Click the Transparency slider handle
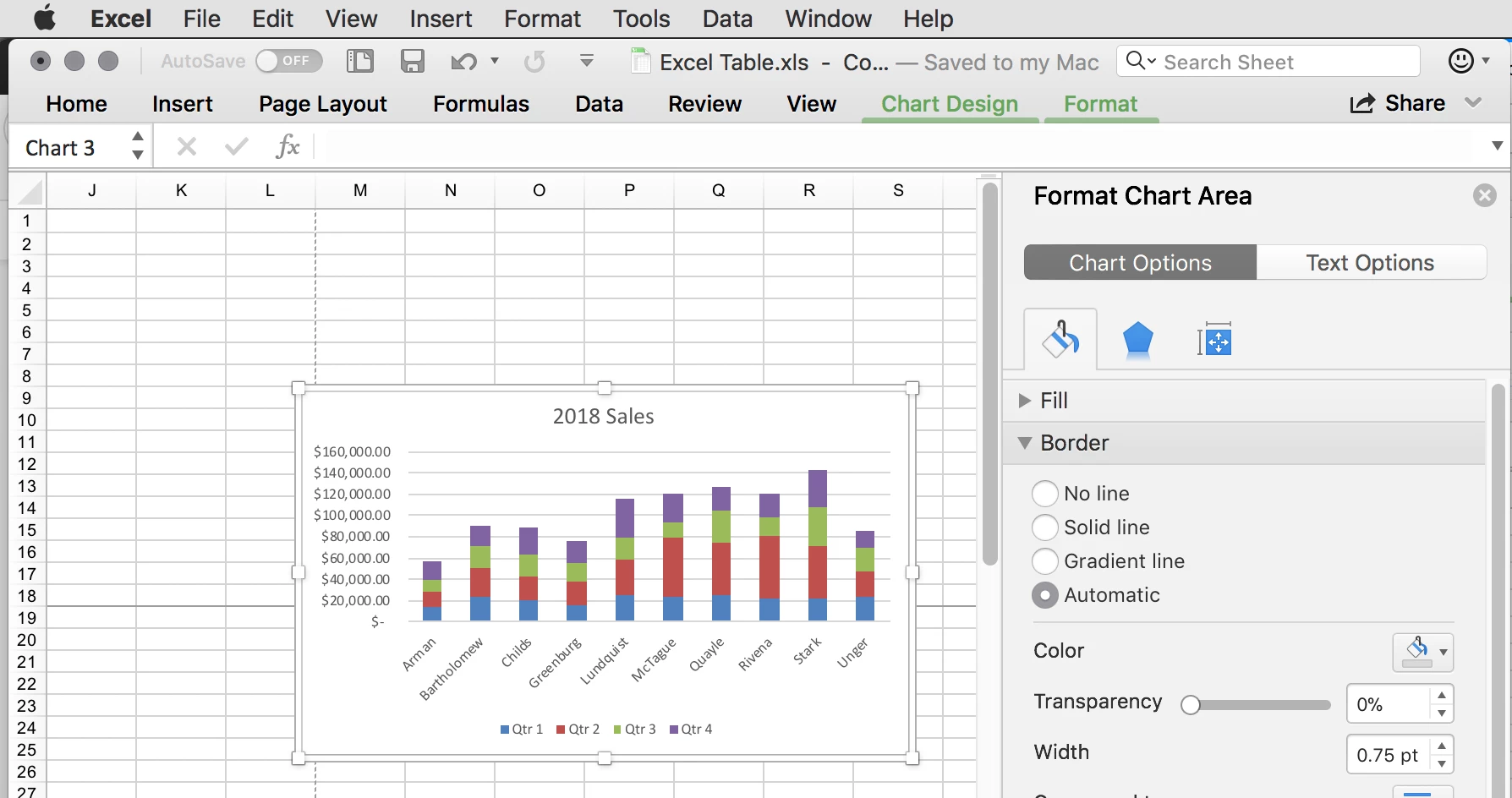 click(1191, 705)
